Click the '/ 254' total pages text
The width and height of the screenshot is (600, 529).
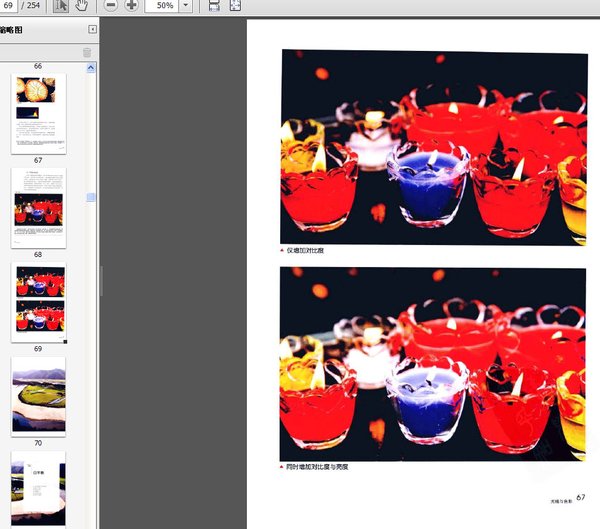31,5
